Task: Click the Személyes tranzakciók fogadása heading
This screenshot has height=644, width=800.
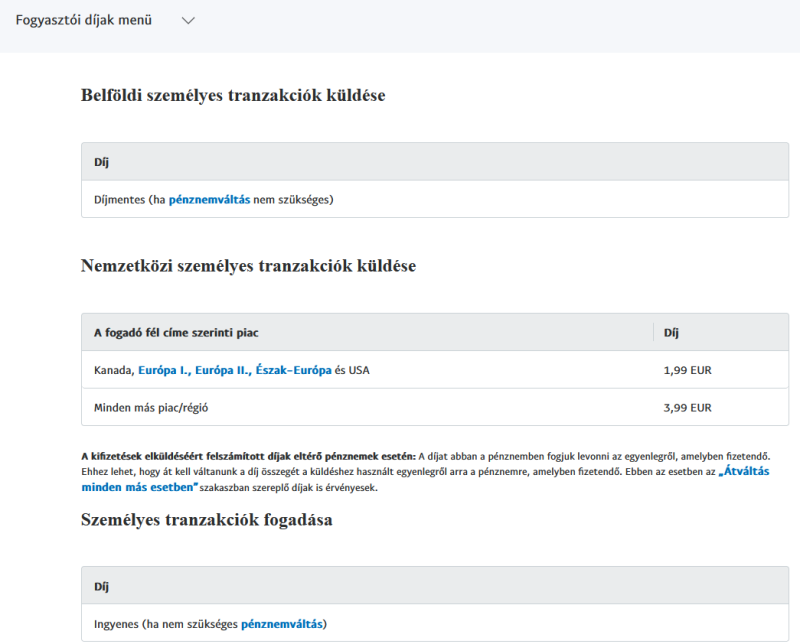Action: pyautogui.click(x=207, y=519)
